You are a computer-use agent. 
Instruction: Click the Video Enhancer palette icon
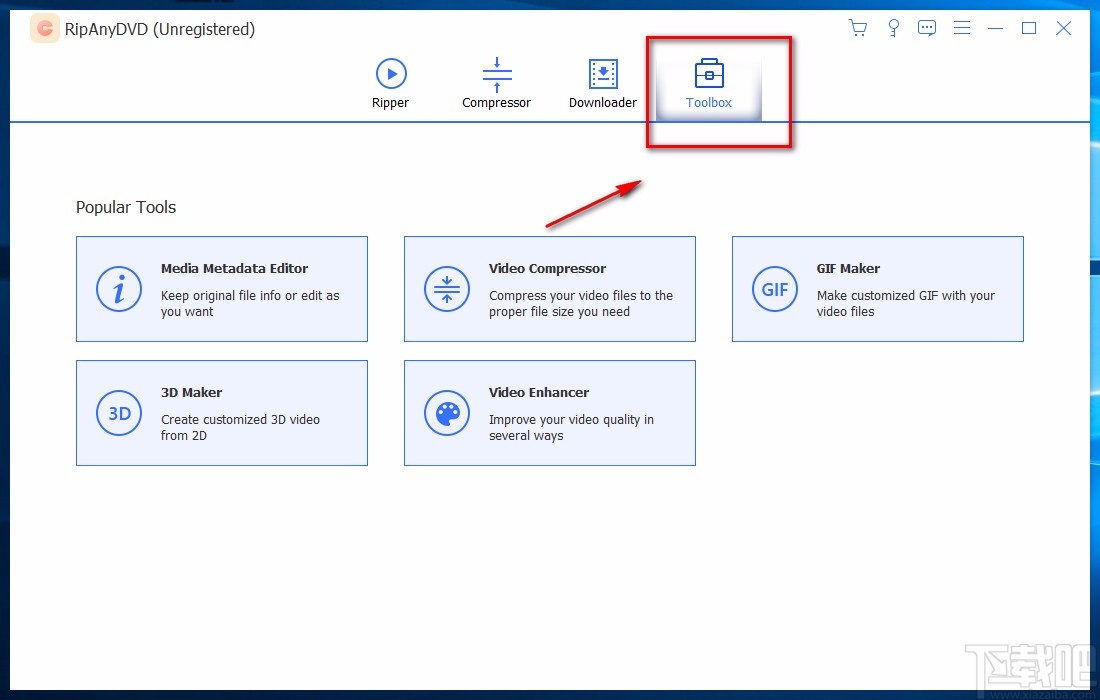[447, 413]
